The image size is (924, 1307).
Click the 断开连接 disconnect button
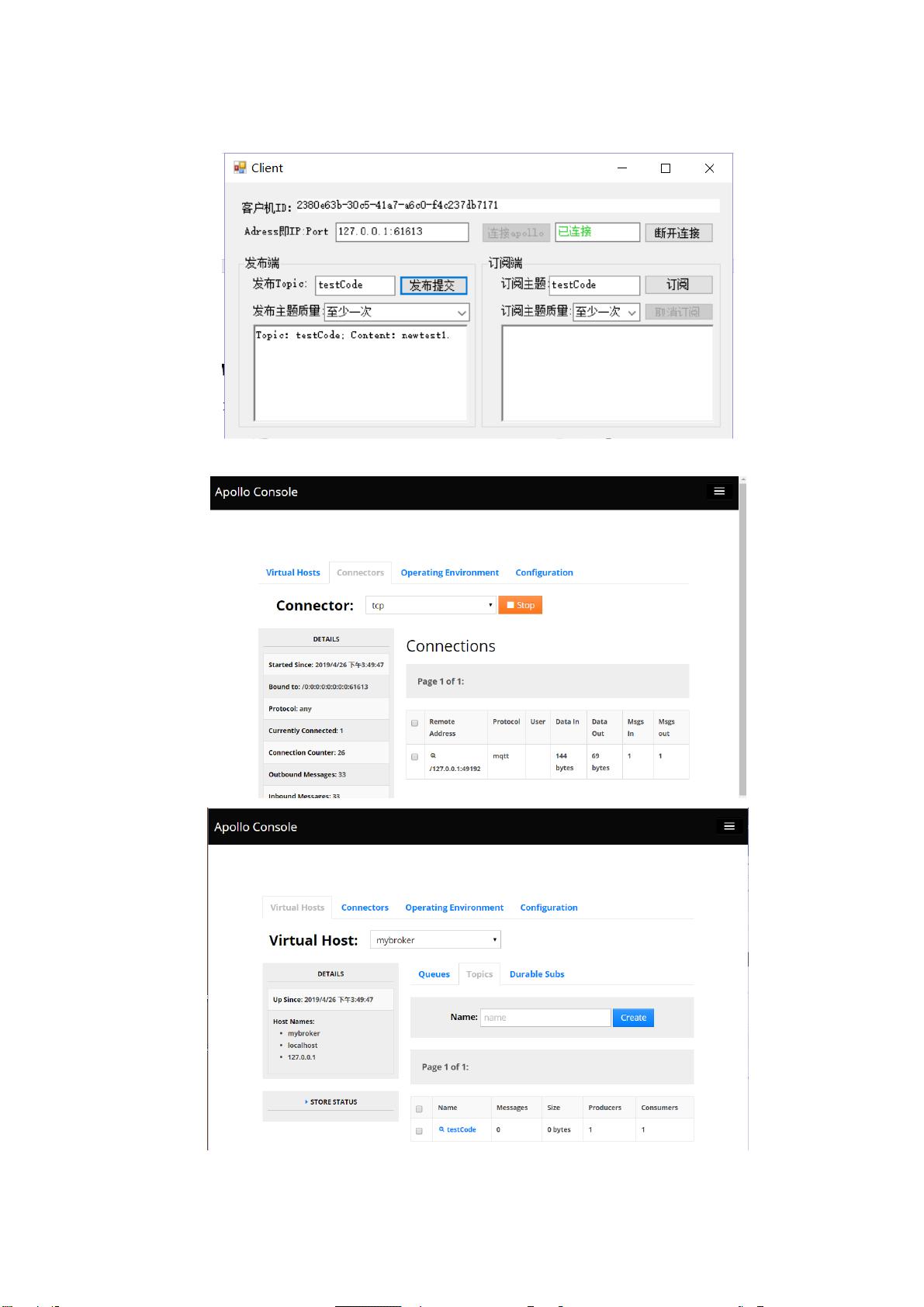[677, 233]
